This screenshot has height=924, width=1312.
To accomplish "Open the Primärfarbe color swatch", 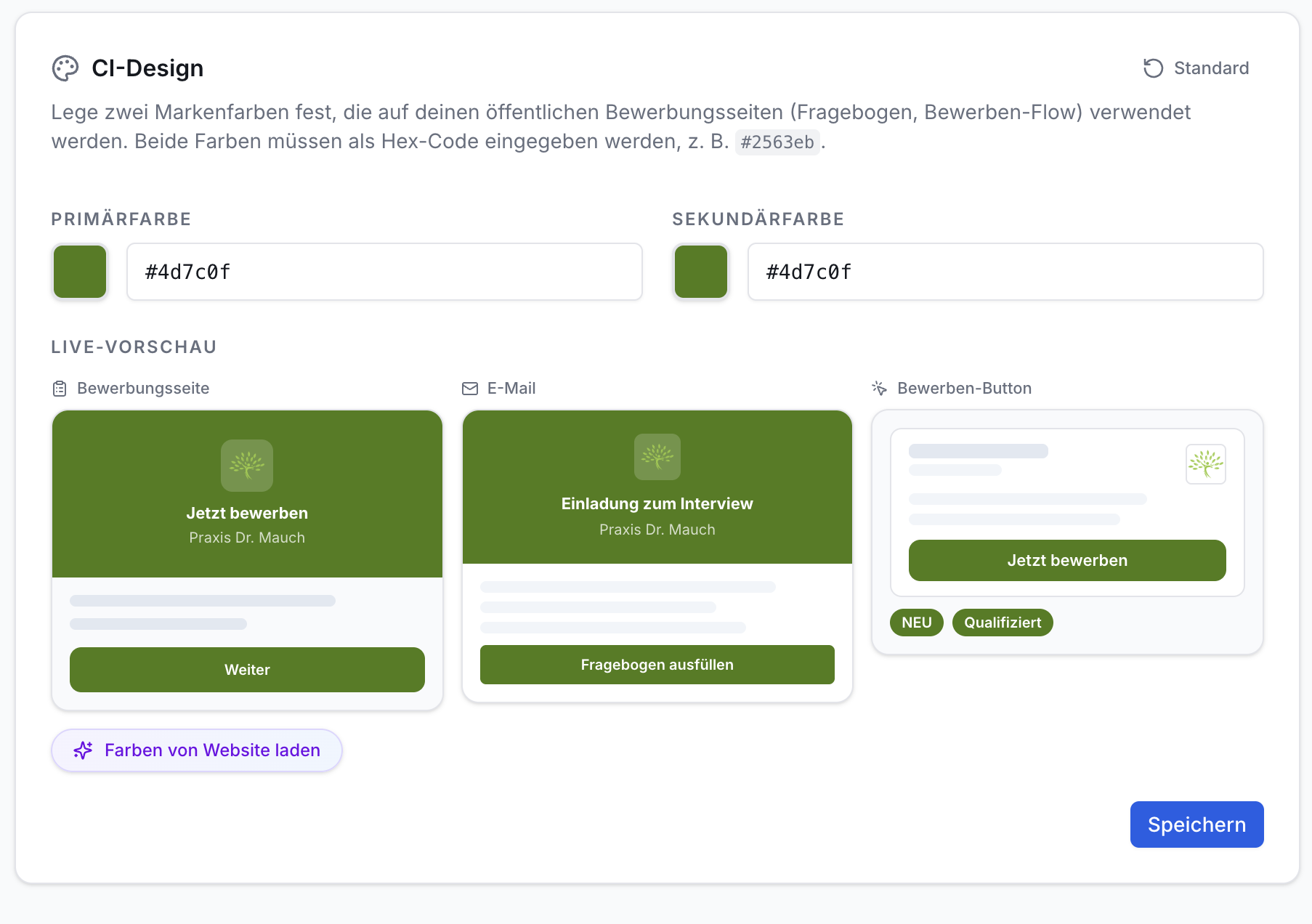I will pyautogui.click(x=80, y=272).
